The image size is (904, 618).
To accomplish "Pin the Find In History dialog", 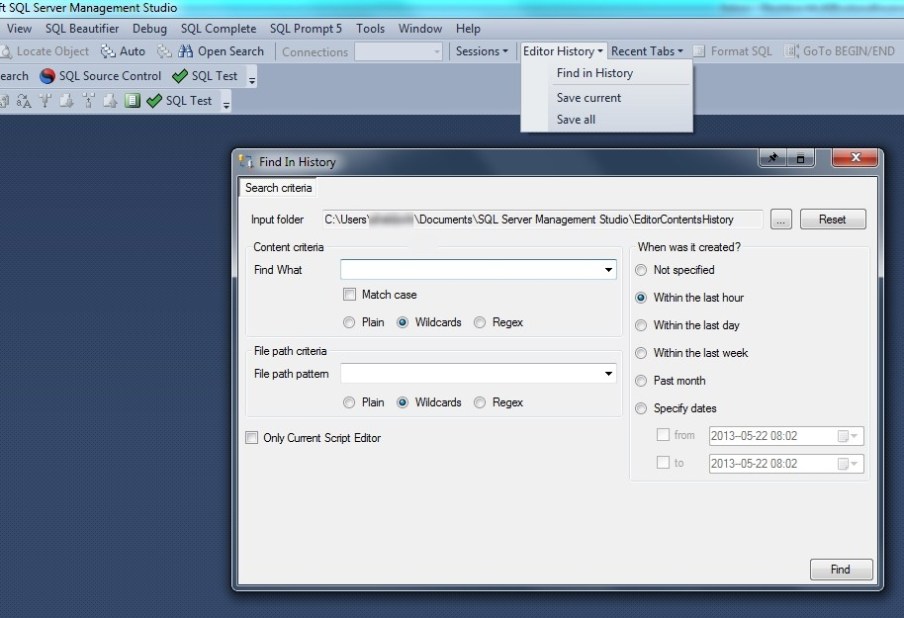I will pyautogui.click(x=773, y=157).
